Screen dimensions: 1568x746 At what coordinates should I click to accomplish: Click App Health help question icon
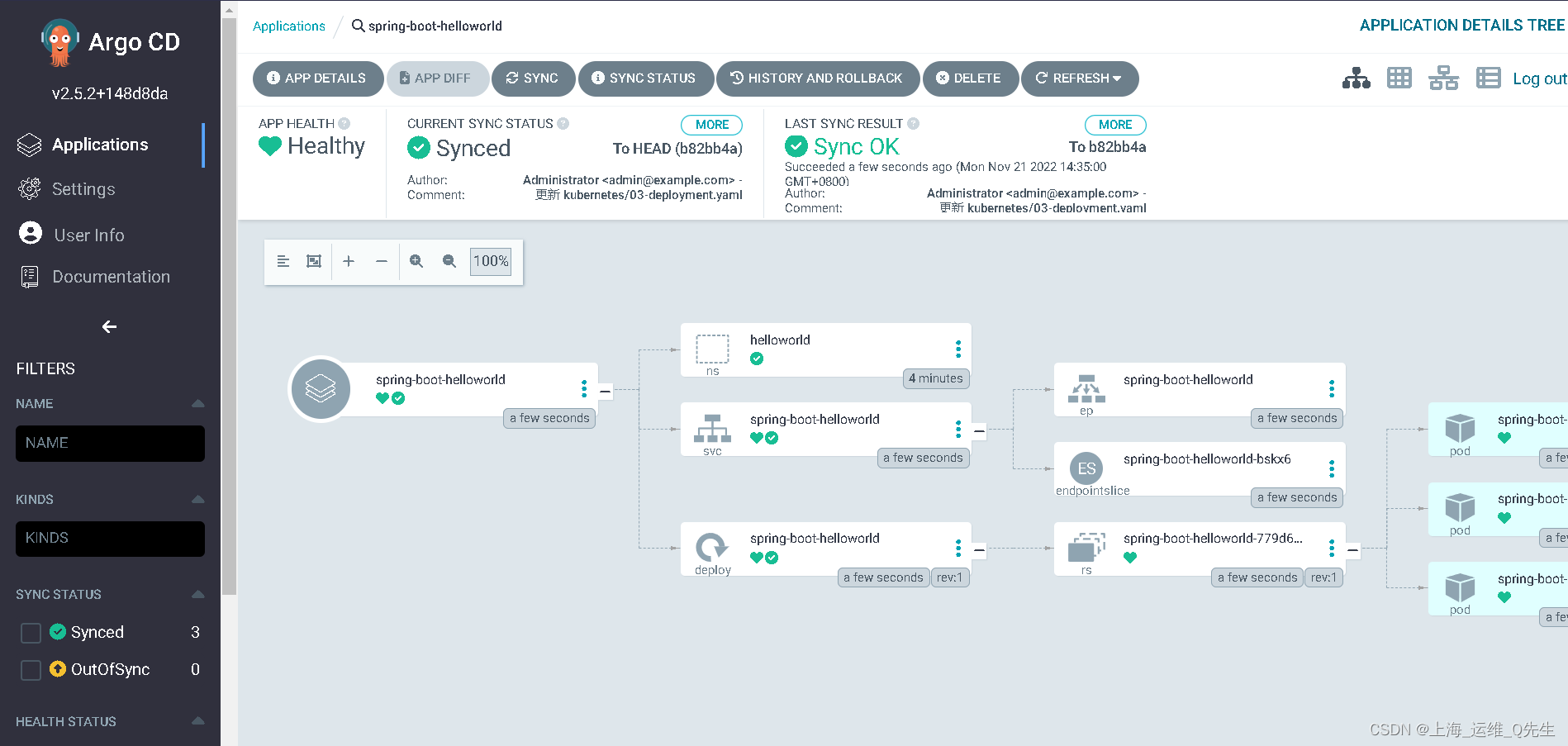pos(344,124)
